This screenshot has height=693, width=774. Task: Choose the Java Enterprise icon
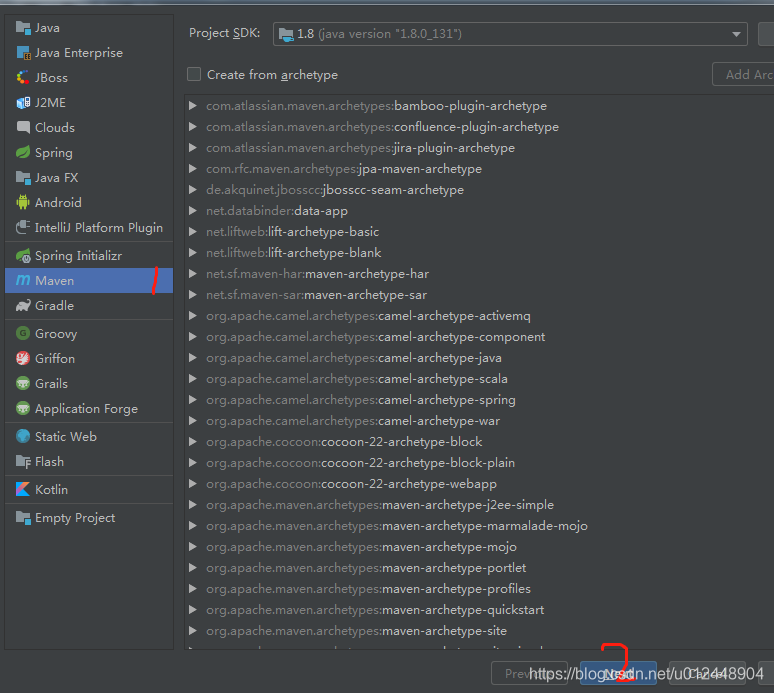point(23,53)
